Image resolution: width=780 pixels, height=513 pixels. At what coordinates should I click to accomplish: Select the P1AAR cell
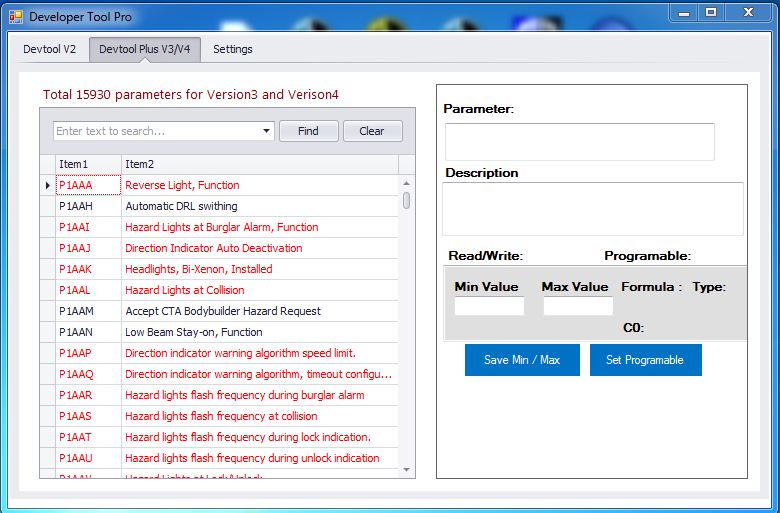click(88, 395)
